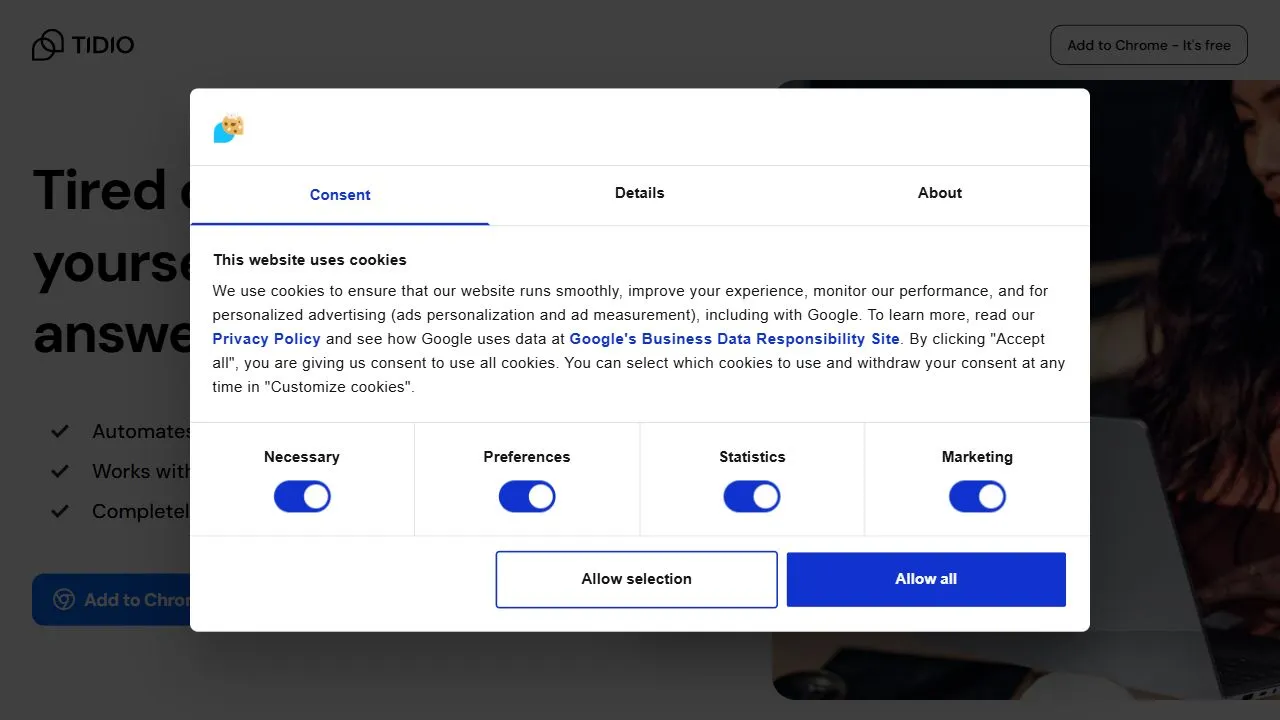Select the Consent tab
This screenshot has height=720, width=1280.
click(x=340, y=195)
